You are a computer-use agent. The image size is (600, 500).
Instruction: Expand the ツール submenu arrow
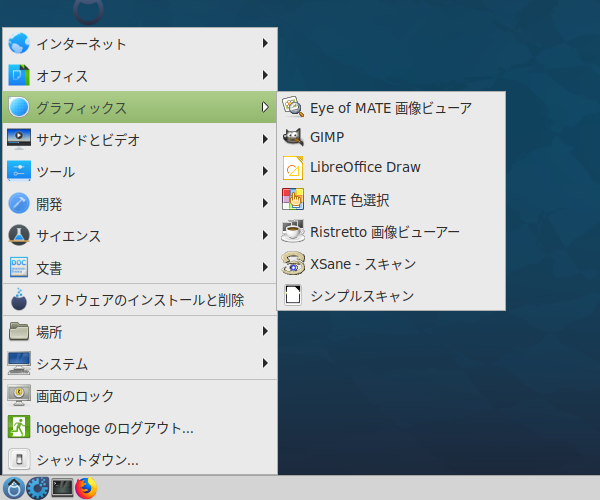(x=265, y=171)
